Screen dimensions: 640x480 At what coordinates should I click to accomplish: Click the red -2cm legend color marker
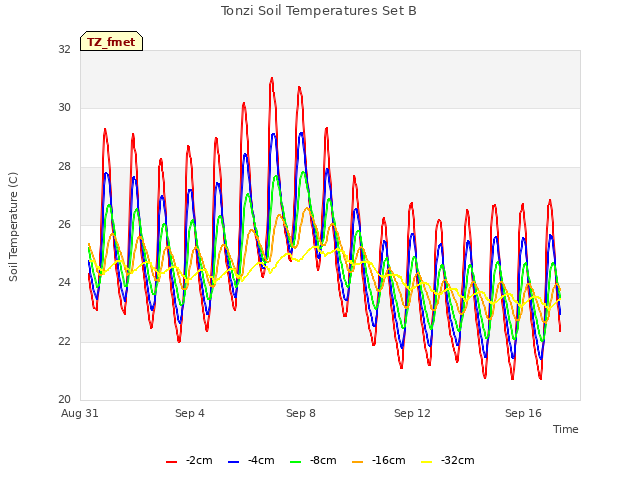(171, 462)
